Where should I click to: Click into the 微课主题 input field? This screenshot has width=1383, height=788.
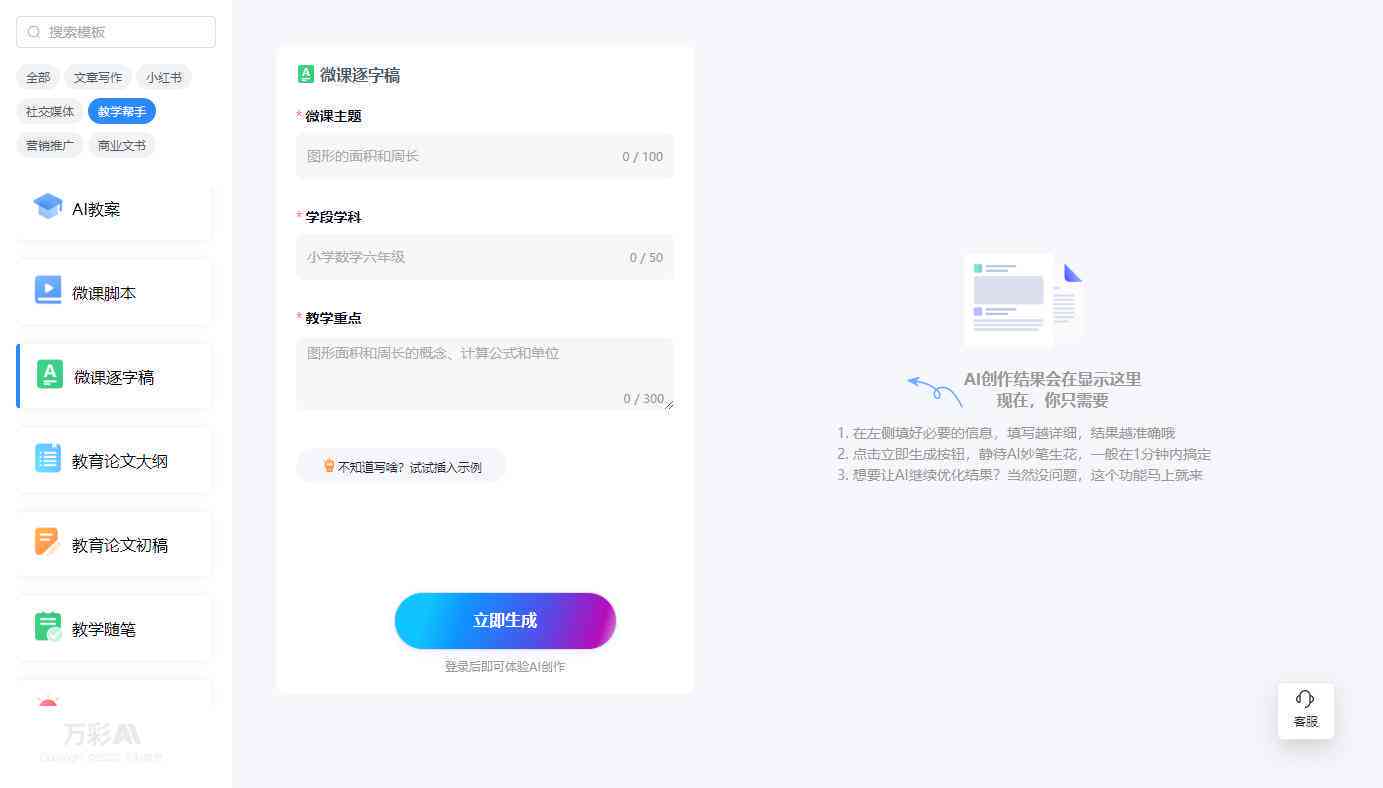[x=485, y=156]
